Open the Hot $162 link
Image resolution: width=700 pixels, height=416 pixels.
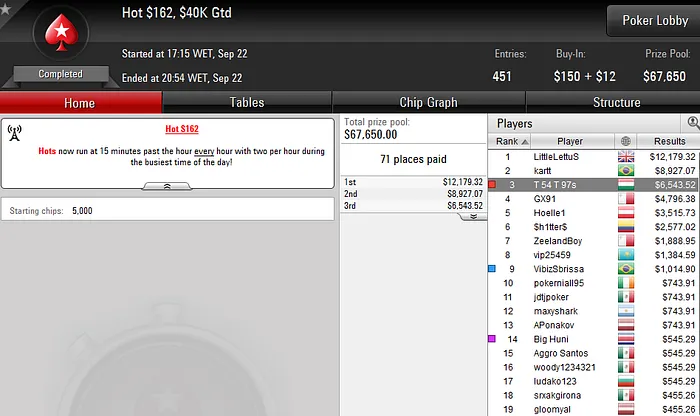click(x=182, y=129)
